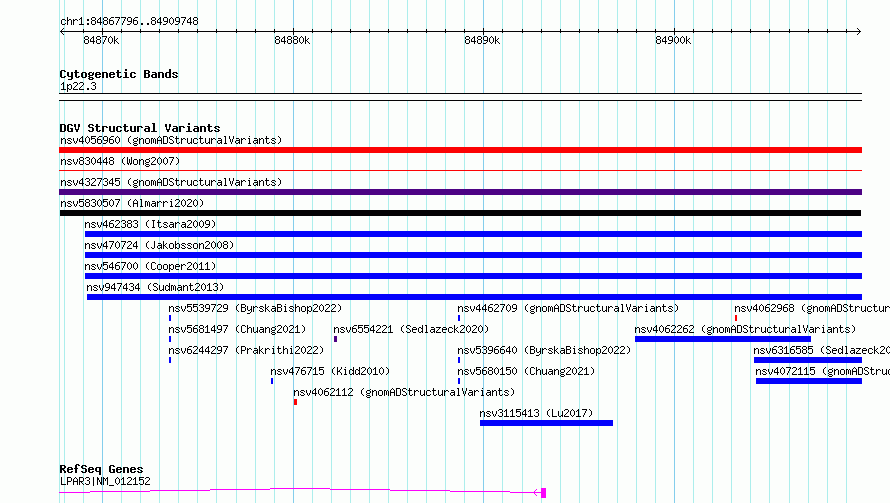Open the RefSeq Genes track heading
The image size is (890, 503).
click(x=101, y=469)
